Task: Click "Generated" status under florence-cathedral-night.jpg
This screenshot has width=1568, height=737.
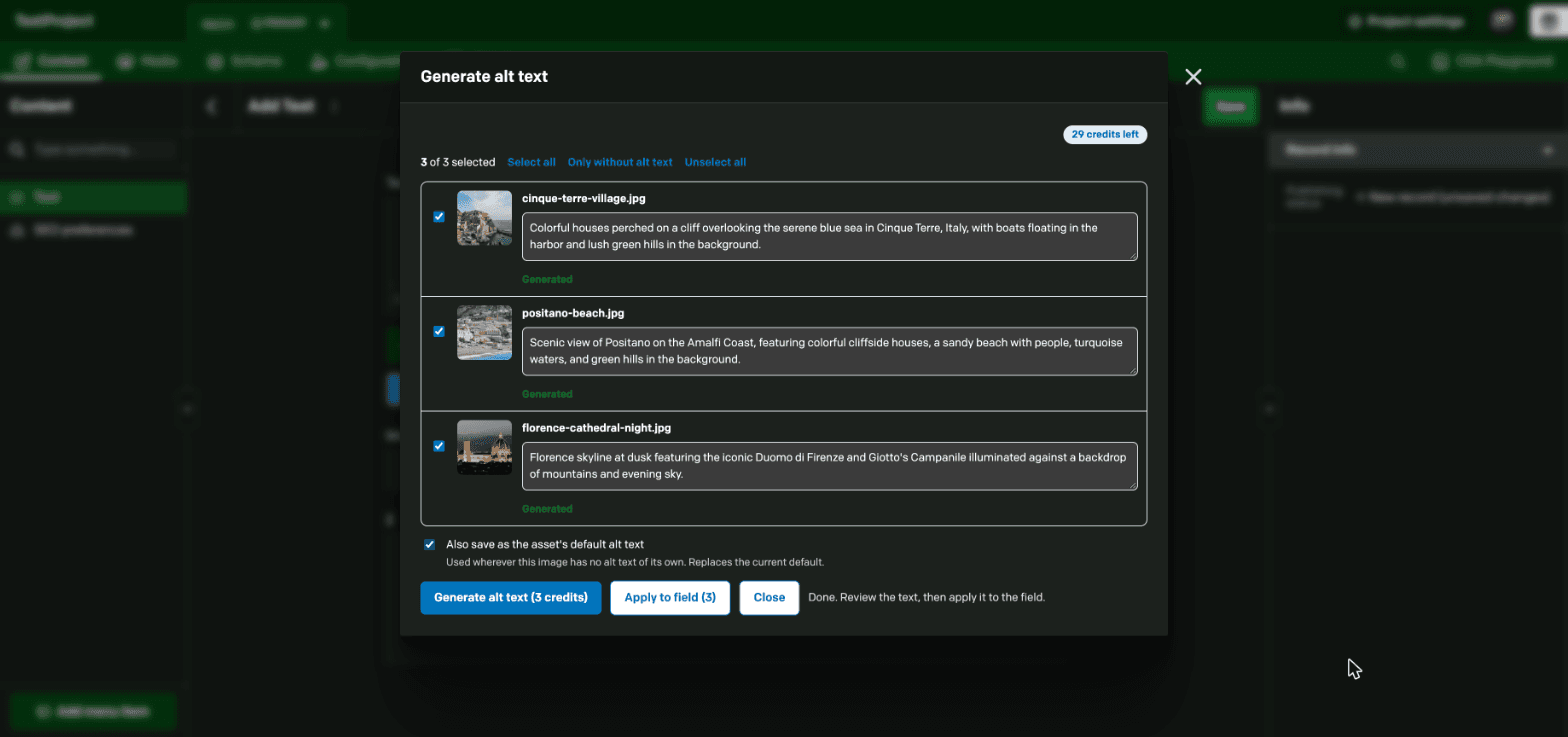Action: tap(547, 509)
